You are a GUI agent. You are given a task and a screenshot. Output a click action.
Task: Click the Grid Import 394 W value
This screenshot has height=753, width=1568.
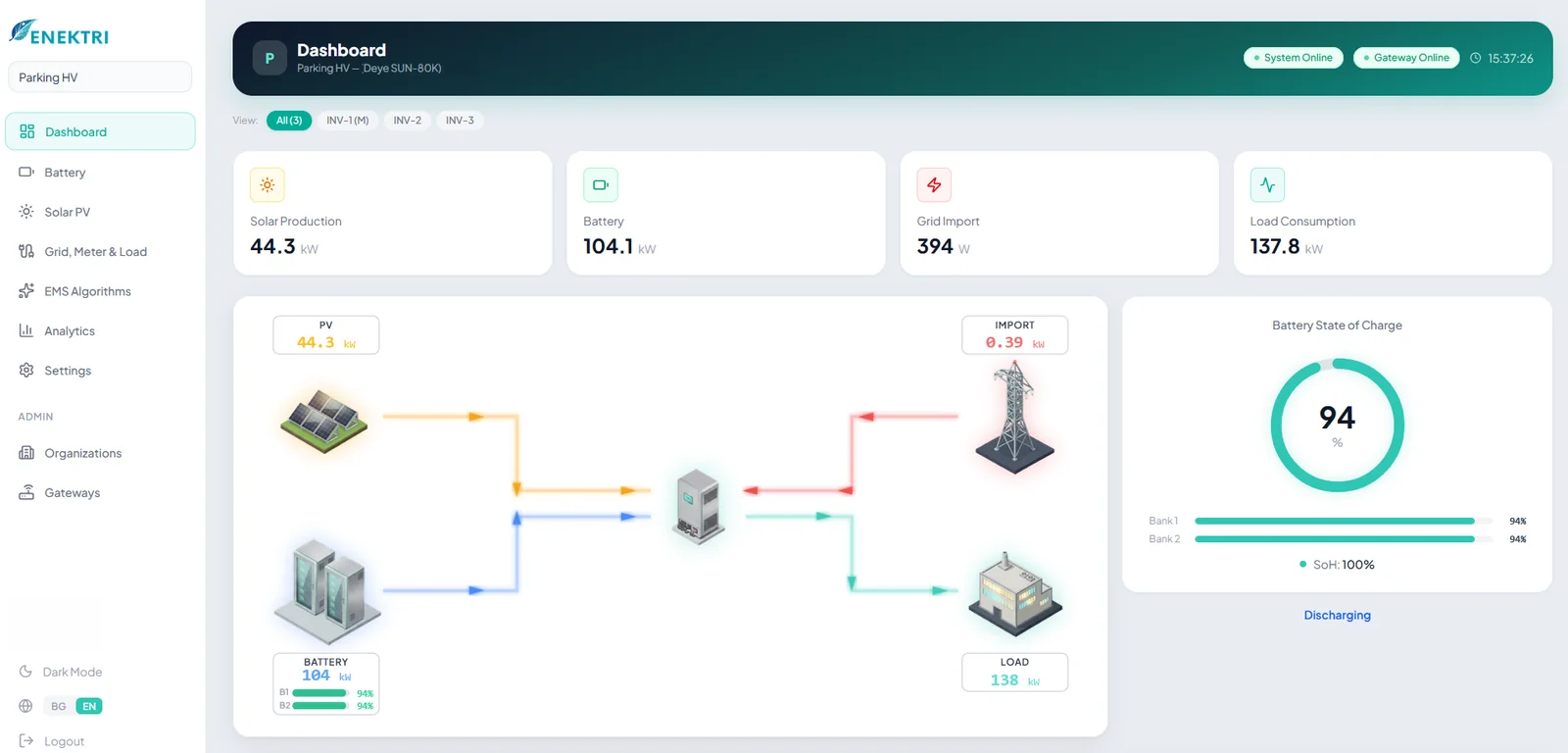click(x=943, y=247)
